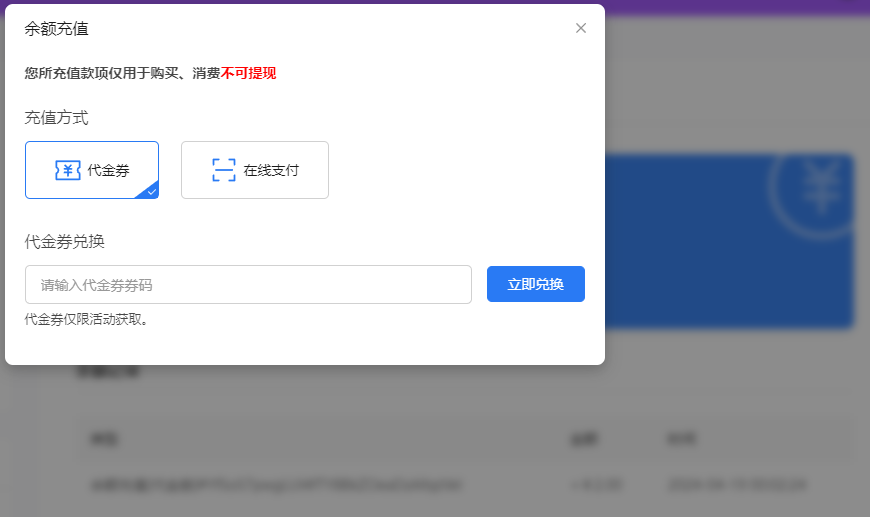Select the 代金券 recharge method
This screenshot has width=870, height=517.
92,170
